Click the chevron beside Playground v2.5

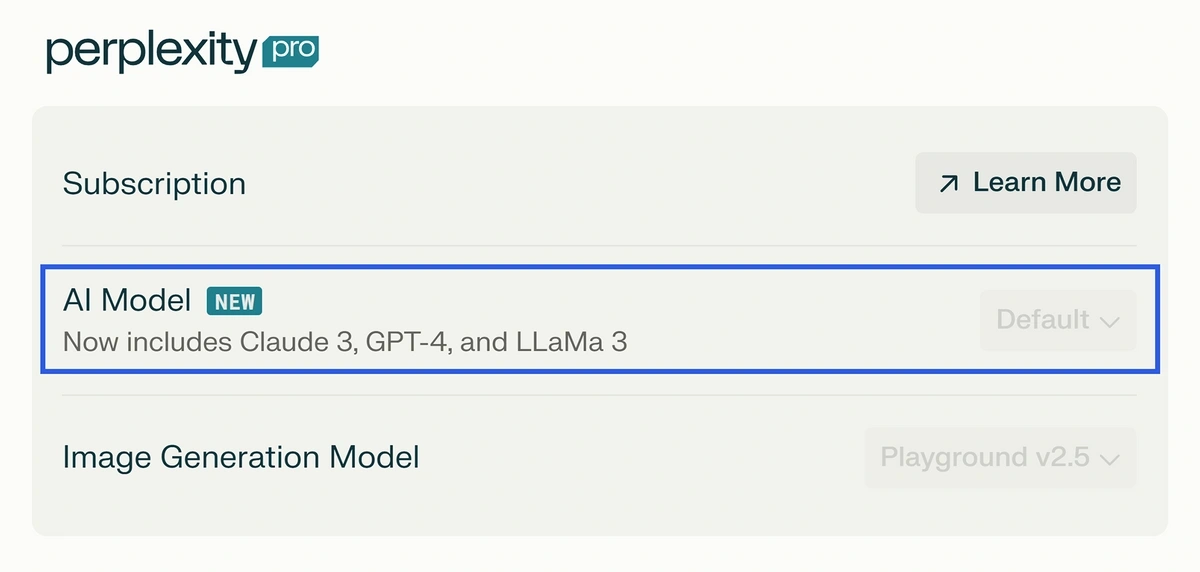(1108, 459)
